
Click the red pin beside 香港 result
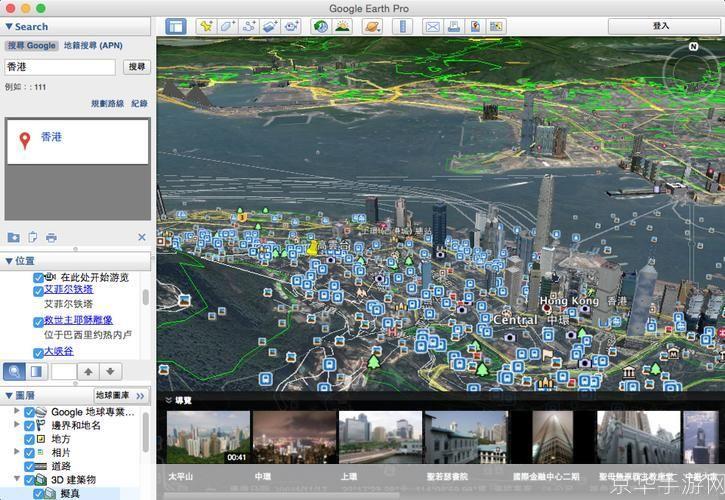pyautogui.click(x=25, y=140)
